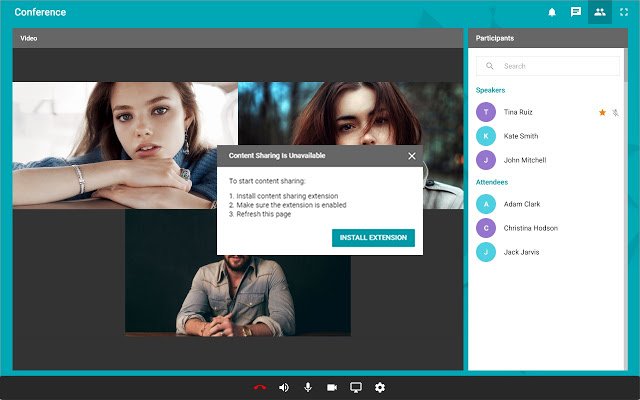Mute the microphone in bottom toolbar
The height and width of the screenshot is (400, 640).
[308, 387]
